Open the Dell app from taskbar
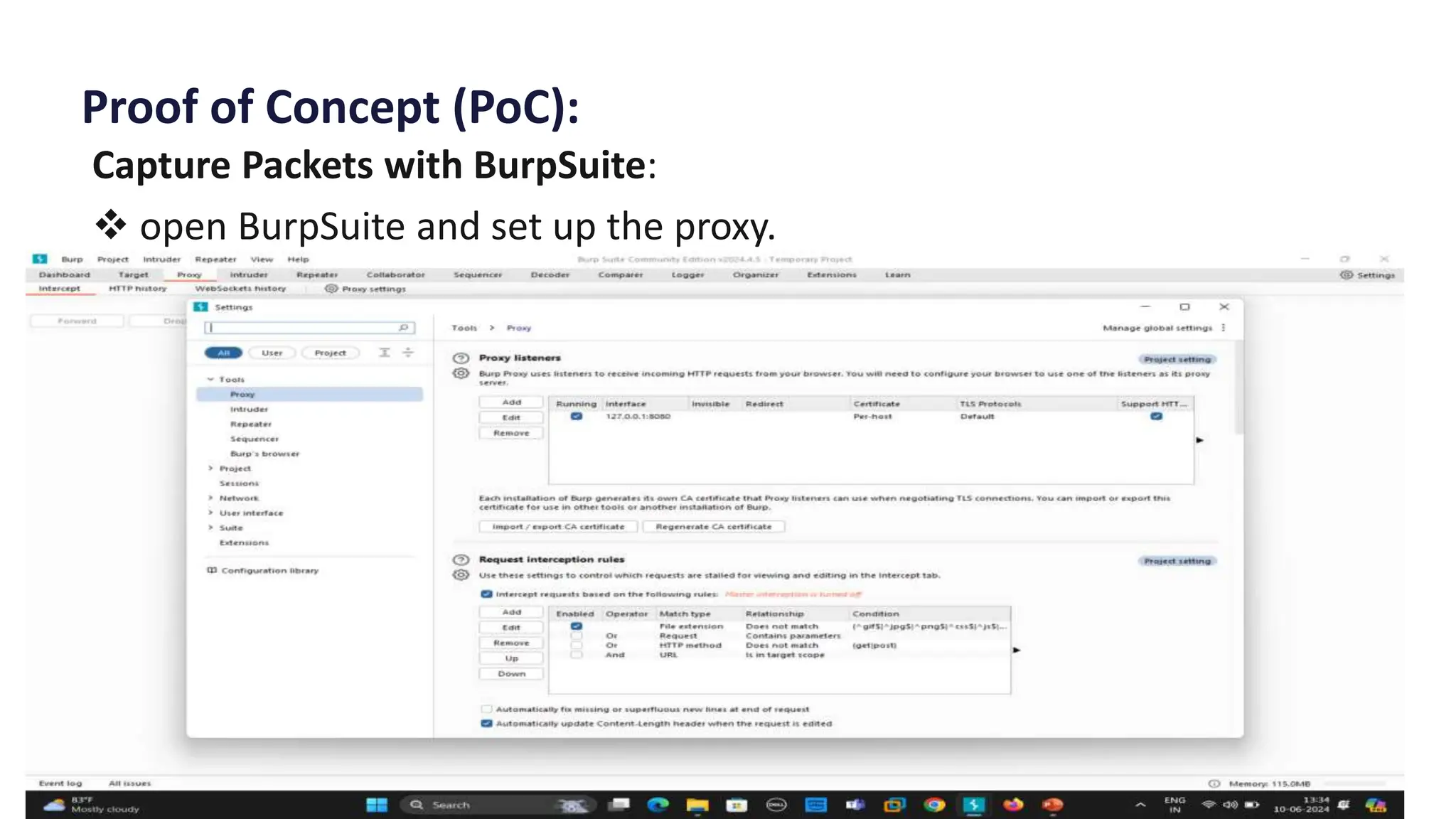The height and width of the screenshot is (819, 1456). pos(776,805)
